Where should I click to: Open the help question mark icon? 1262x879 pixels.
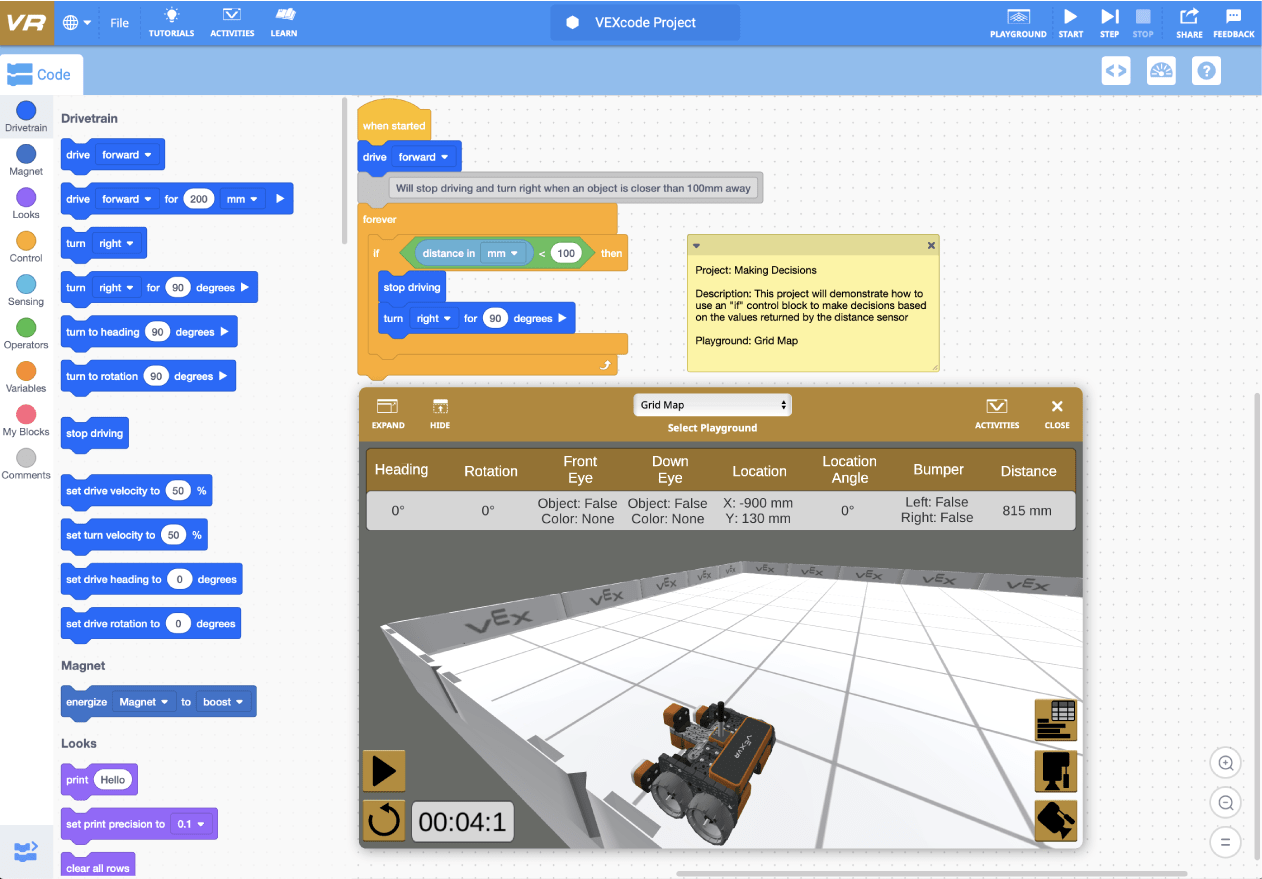(x=1207, y=71)
